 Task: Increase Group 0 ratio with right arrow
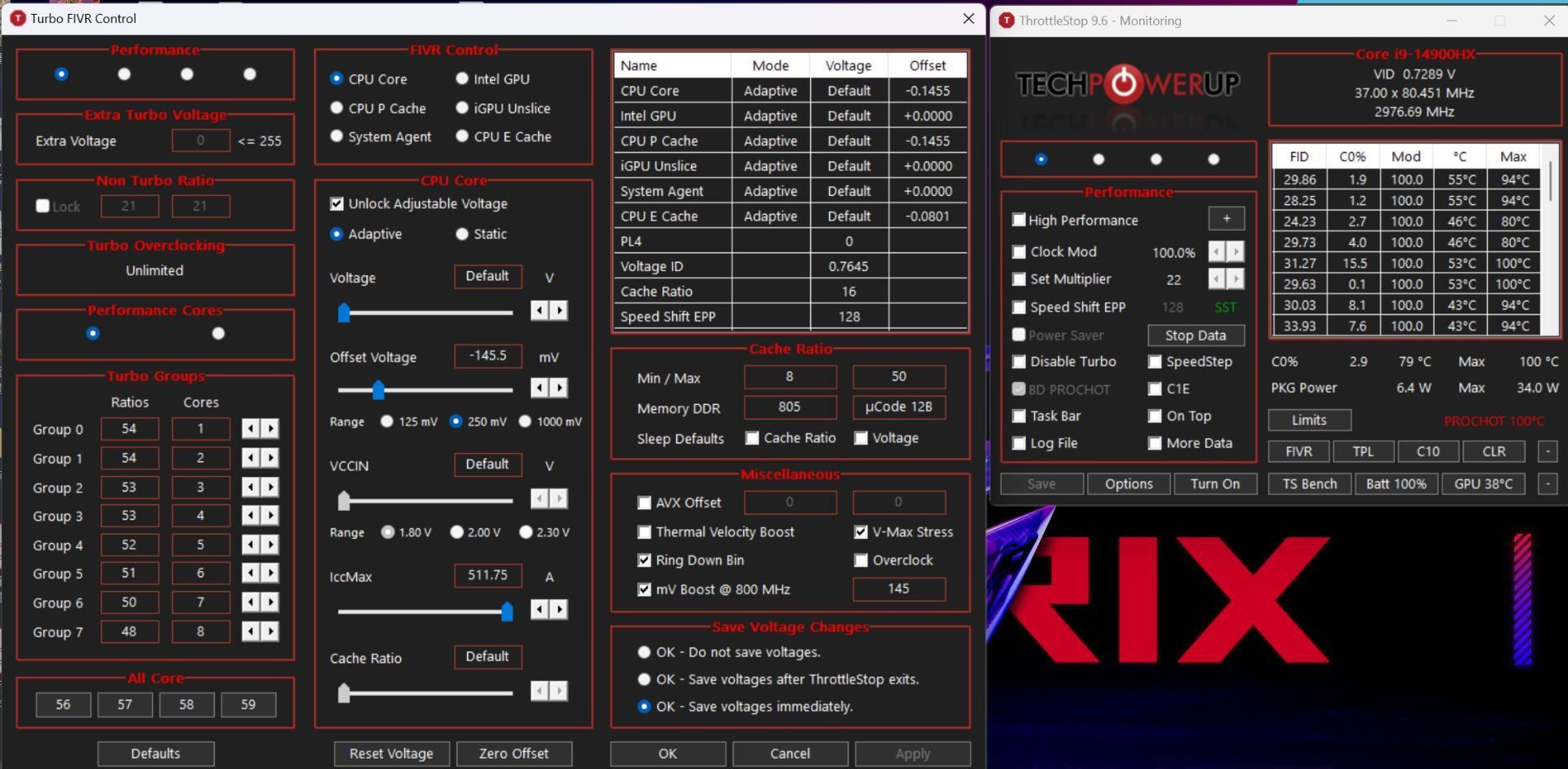(x=271, y=428)
